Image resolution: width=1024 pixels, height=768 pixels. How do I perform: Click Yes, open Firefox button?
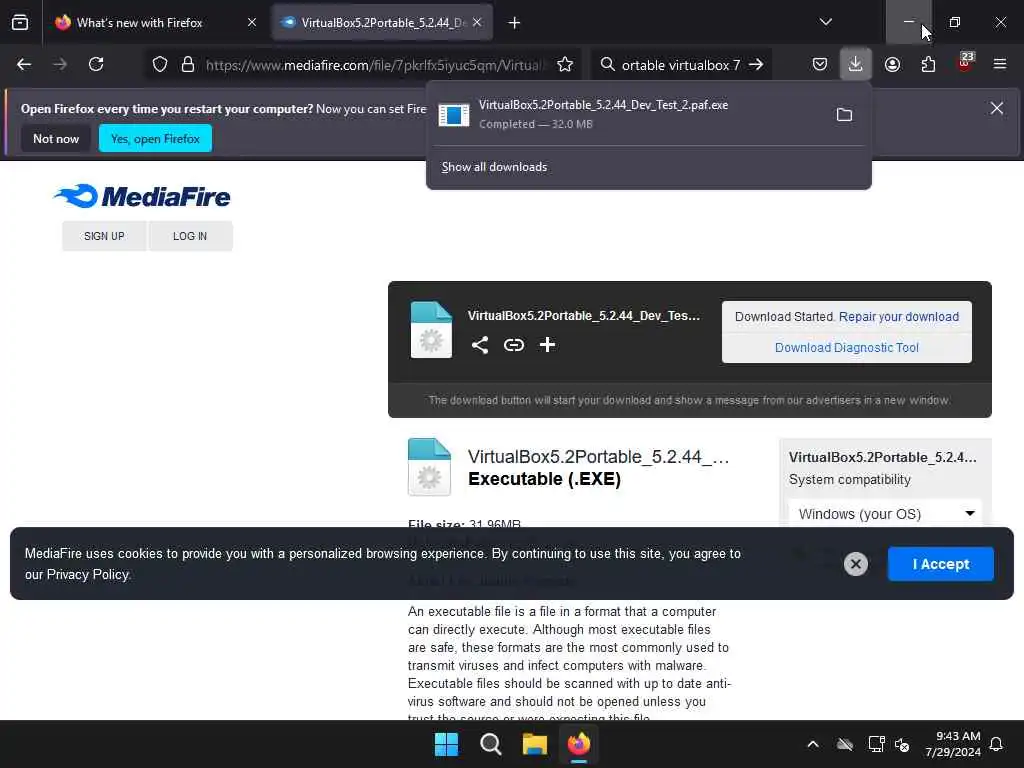pos(155,138)
